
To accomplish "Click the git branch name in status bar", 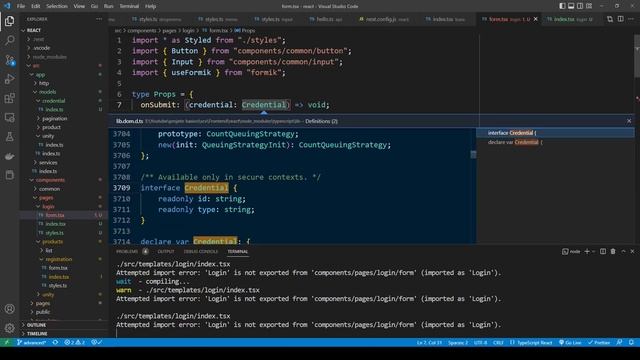I will [31, 342].
